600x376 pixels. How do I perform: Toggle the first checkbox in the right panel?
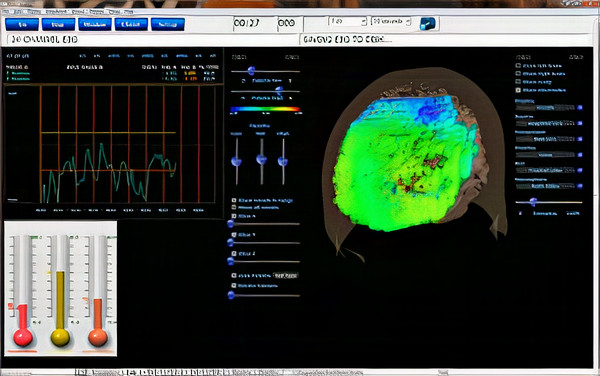coord(518,65)
